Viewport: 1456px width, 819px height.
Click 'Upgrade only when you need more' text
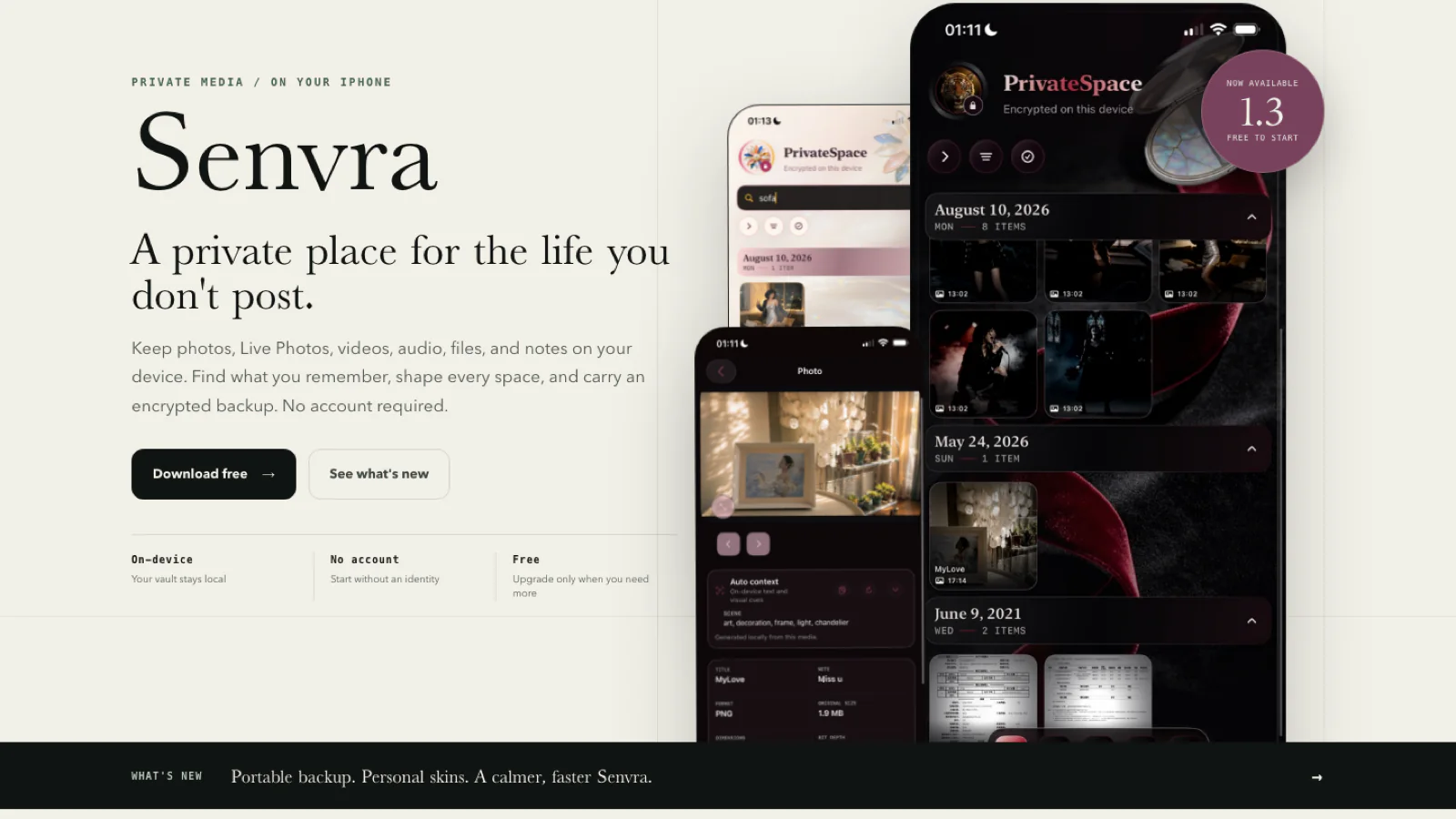[581, 586]
